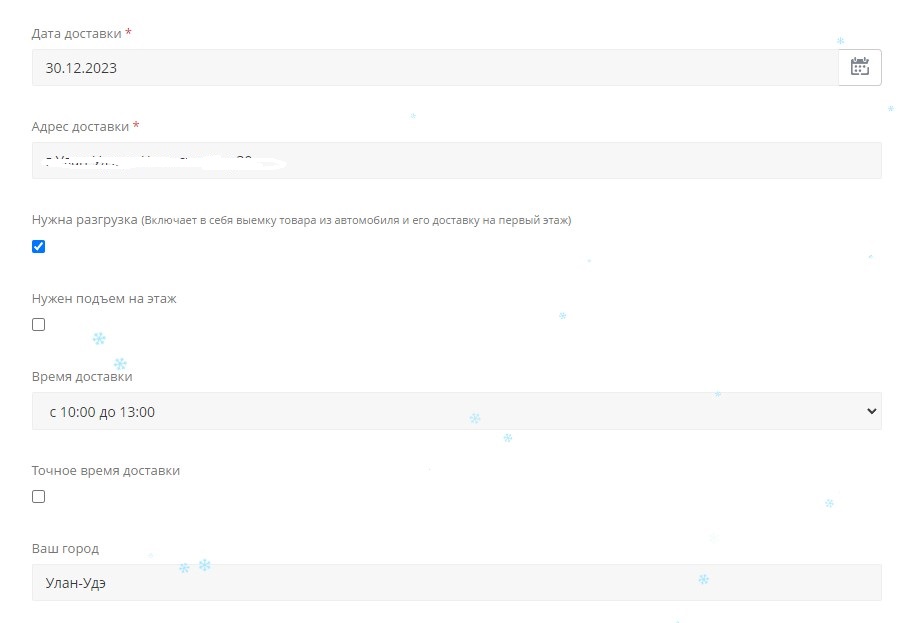Click the Нужен подъем на этаж label
This screenshot has width=897, height=623.
point(104,298)
